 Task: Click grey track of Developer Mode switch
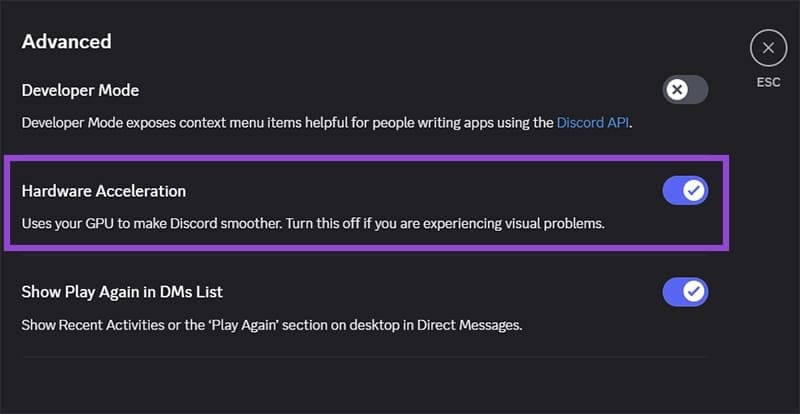[x=699, y=90]
